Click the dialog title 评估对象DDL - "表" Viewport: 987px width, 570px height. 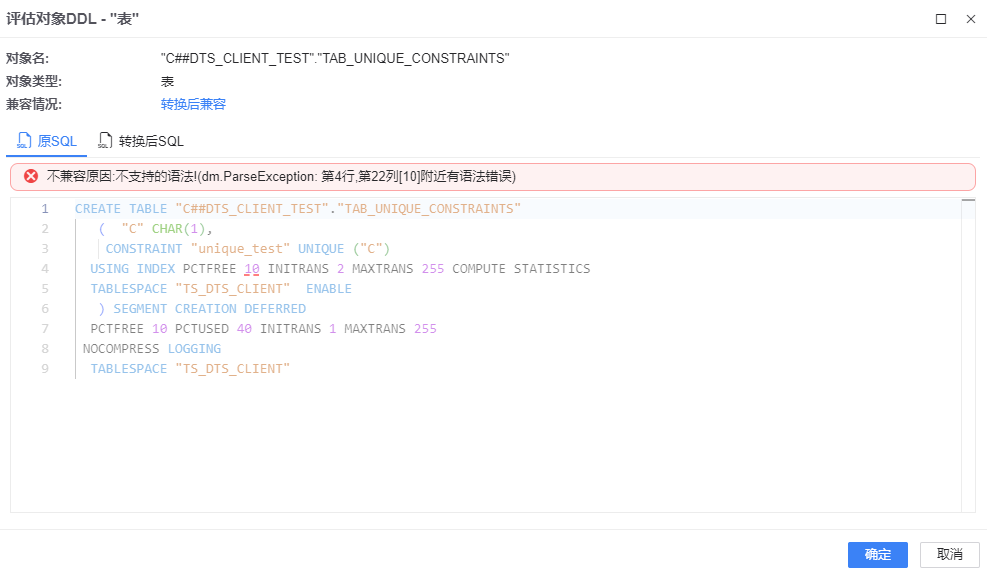pos(72,19)
